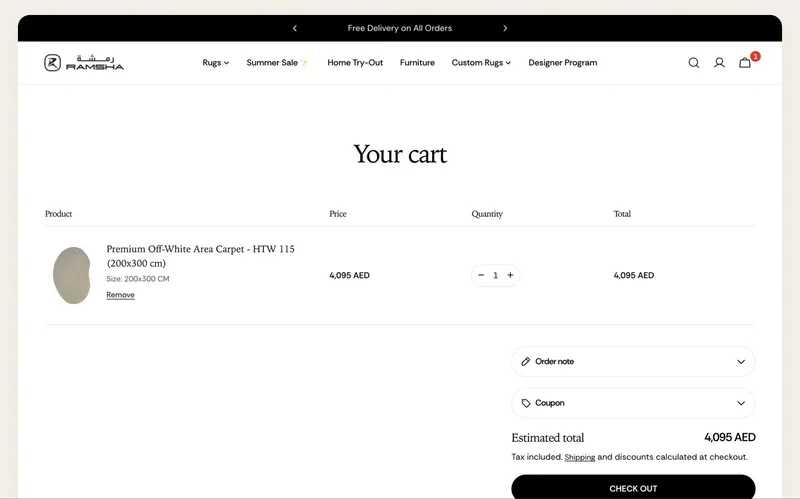Open the Furniture menu item
Screen dimensions: 800x499
click(417, 63)
